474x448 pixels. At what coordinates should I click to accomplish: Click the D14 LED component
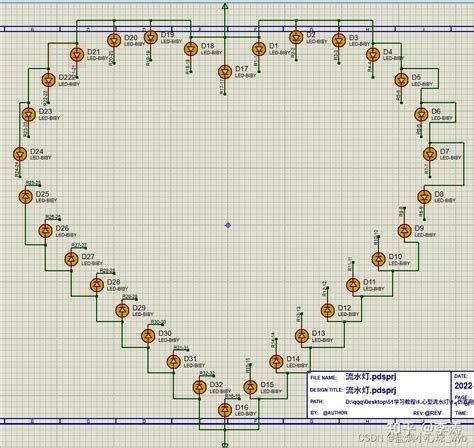pos(276,361)
